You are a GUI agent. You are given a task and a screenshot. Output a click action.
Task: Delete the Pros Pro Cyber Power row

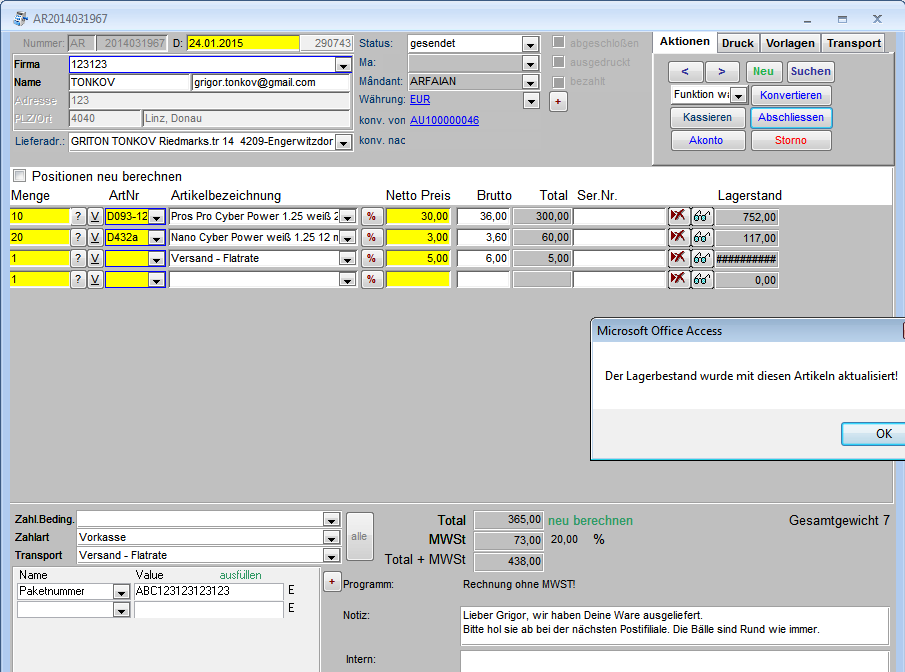tap(678, 216)
